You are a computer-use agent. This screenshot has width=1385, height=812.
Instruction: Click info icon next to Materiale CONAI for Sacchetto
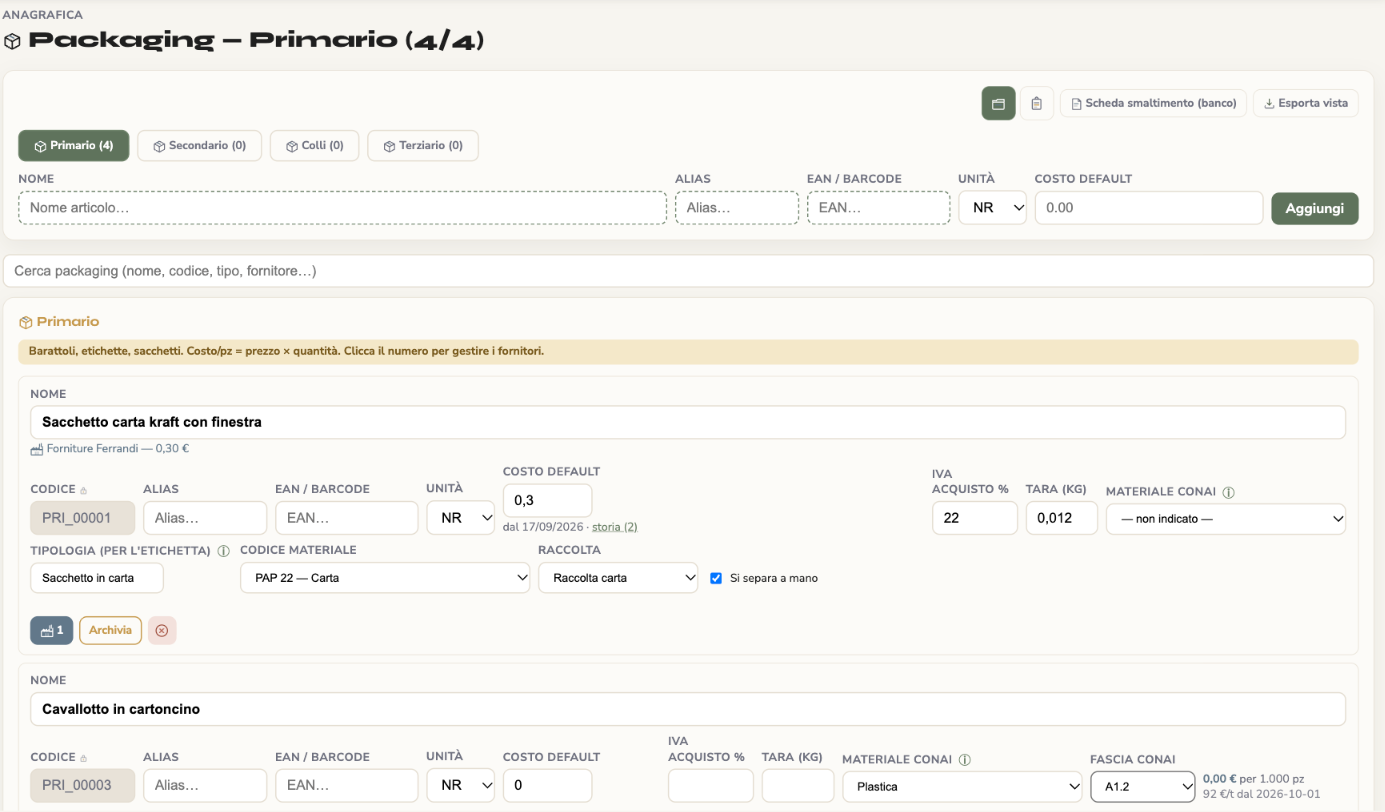pos(1229,492)
